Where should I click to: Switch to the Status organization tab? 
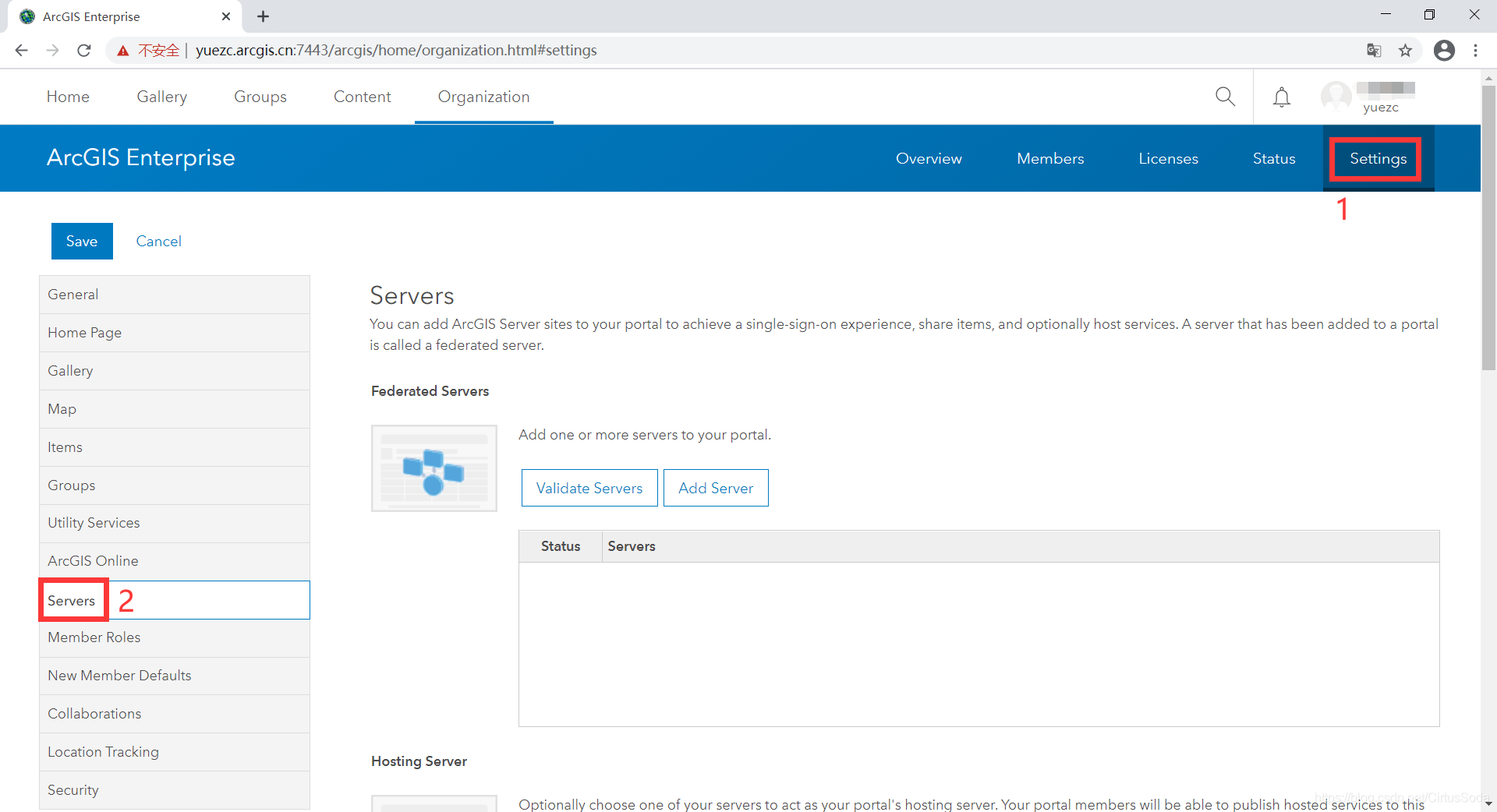pyautogui.click(x=1274, y=158)
